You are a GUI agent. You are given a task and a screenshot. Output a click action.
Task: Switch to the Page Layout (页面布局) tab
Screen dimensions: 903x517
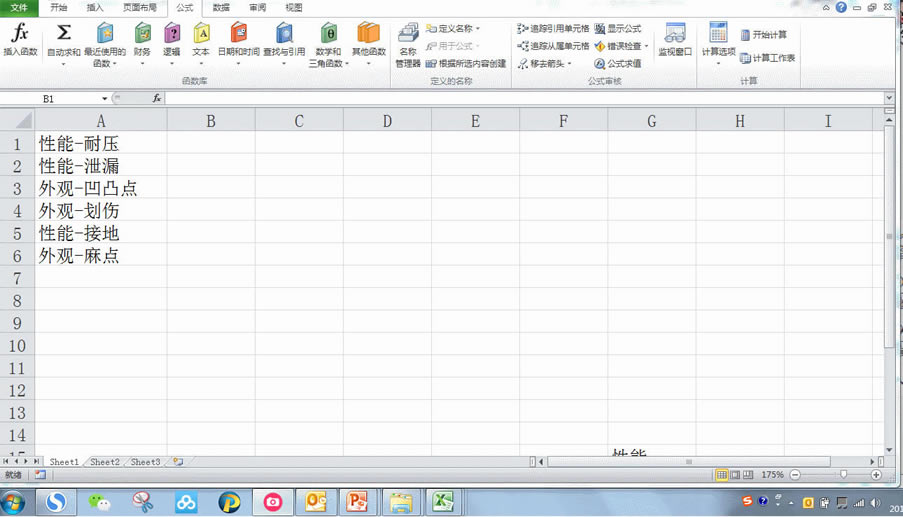139,7
